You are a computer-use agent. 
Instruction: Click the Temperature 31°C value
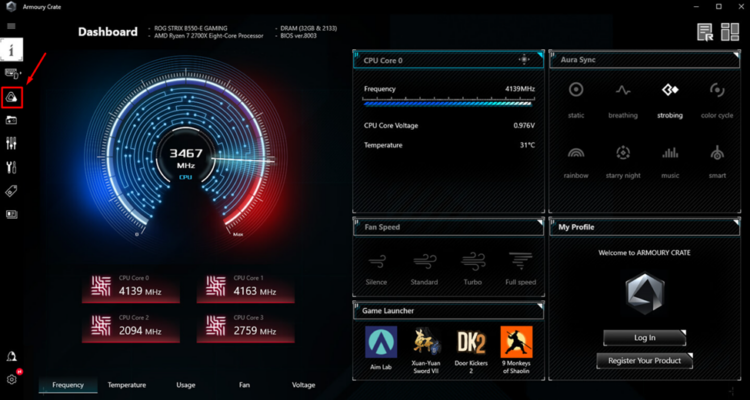pyautogui.click(x=528, y=145)
